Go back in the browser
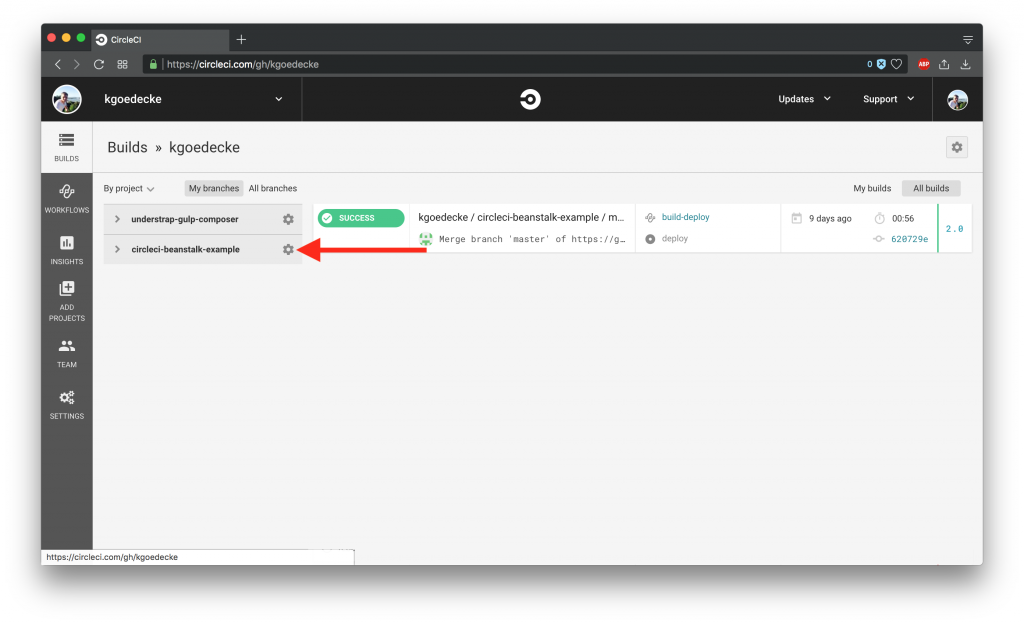Viewport: 1024px width, 624px height. tap(58, 64)
